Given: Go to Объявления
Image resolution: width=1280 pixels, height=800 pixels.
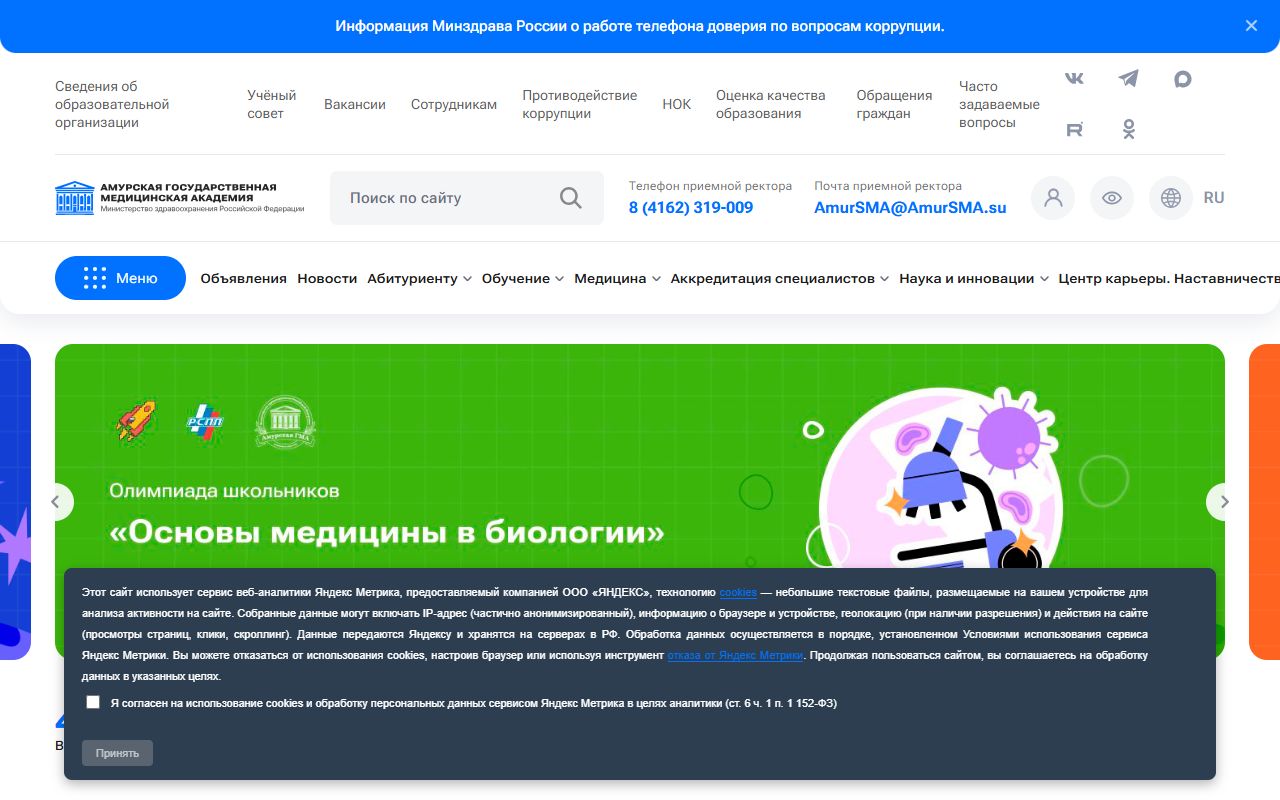Looking at the screenshot, I should [x=244, y=279].
